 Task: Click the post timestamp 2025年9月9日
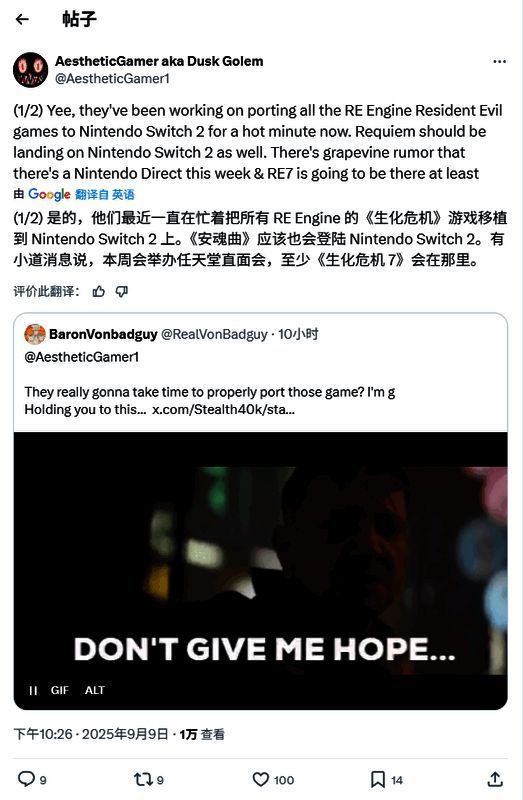pyautogui.click(x=124, y=734)
